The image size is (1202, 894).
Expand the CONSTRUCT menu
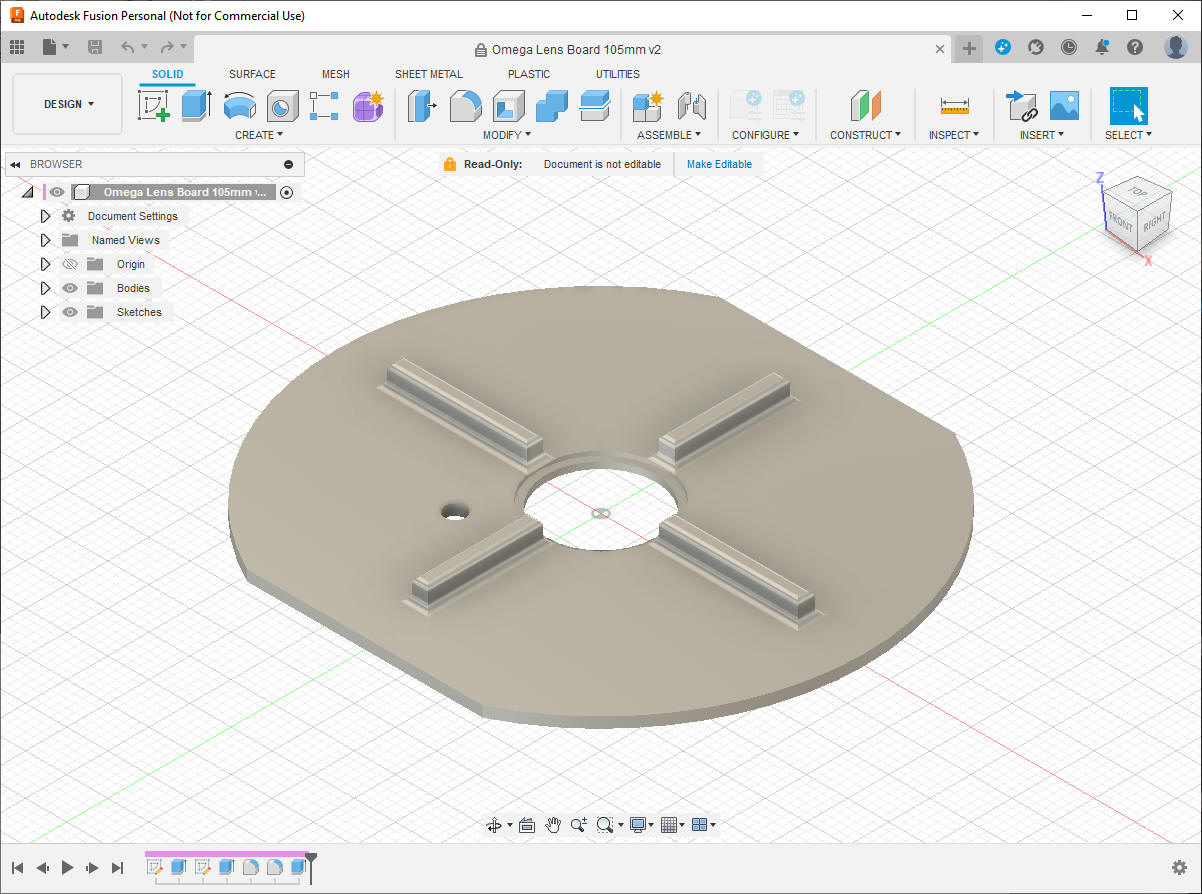[865, 135]
